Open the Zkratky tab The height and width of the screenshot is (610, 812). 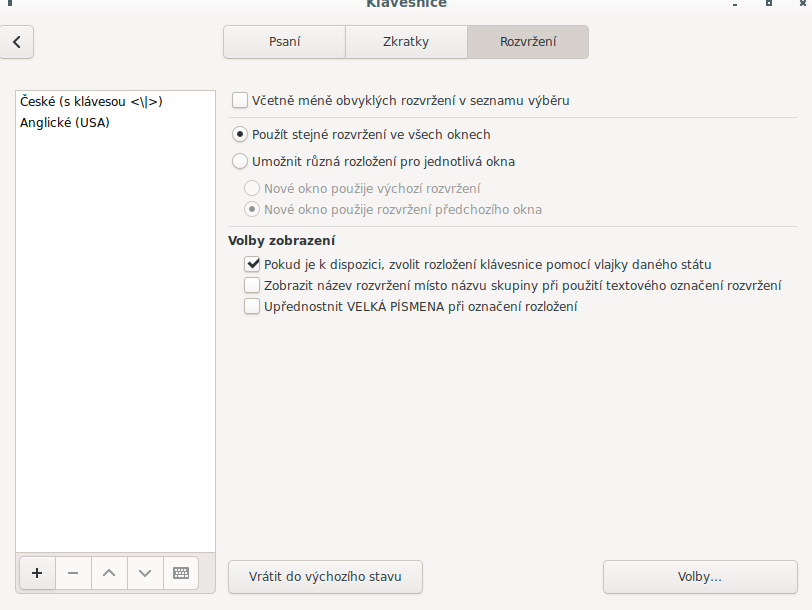pyautogui.click(x=406, y=42)
